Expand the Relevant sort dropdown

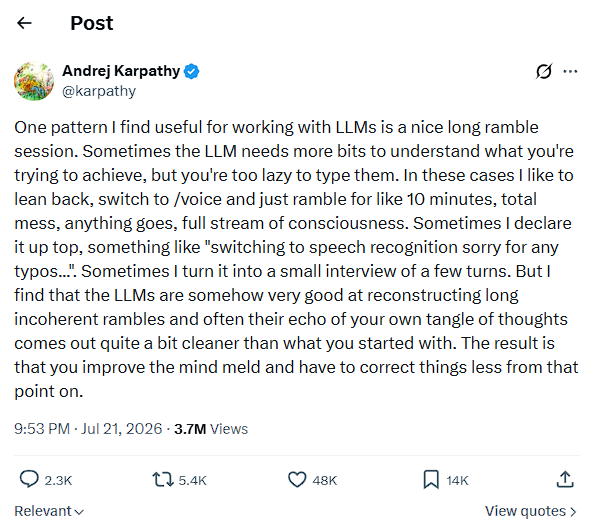click(x=49, y=512)
